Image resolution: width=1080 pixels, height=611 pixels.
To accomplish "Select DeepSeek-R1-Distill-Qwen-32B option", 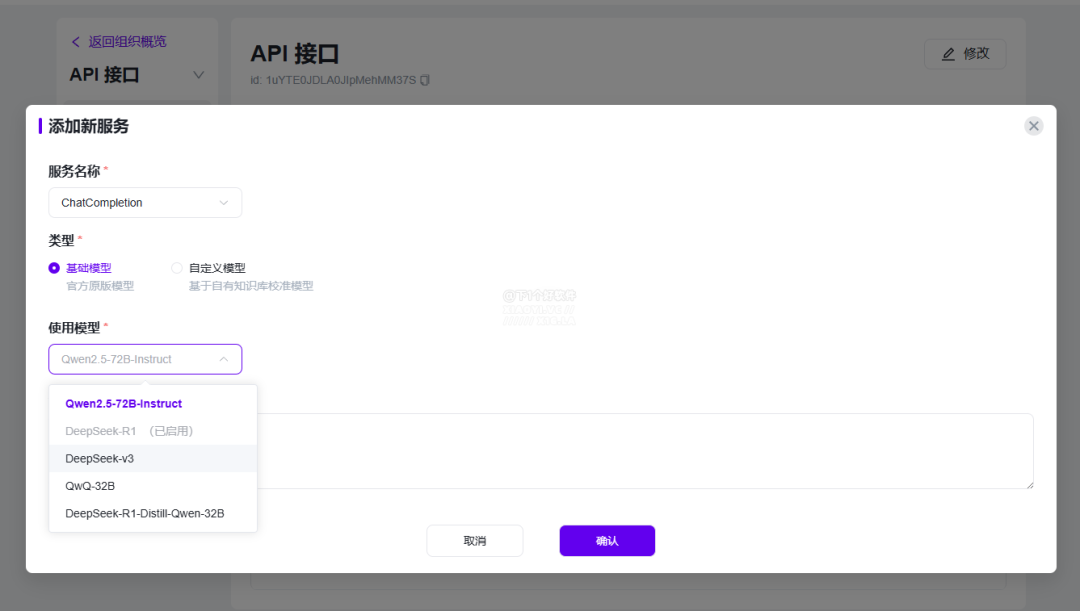I will click(x=153, y=514).
